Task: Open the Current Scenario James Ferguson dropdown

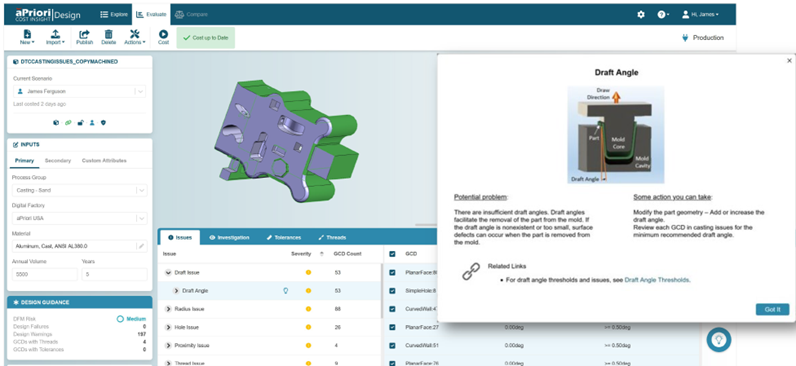Action: 80,91
